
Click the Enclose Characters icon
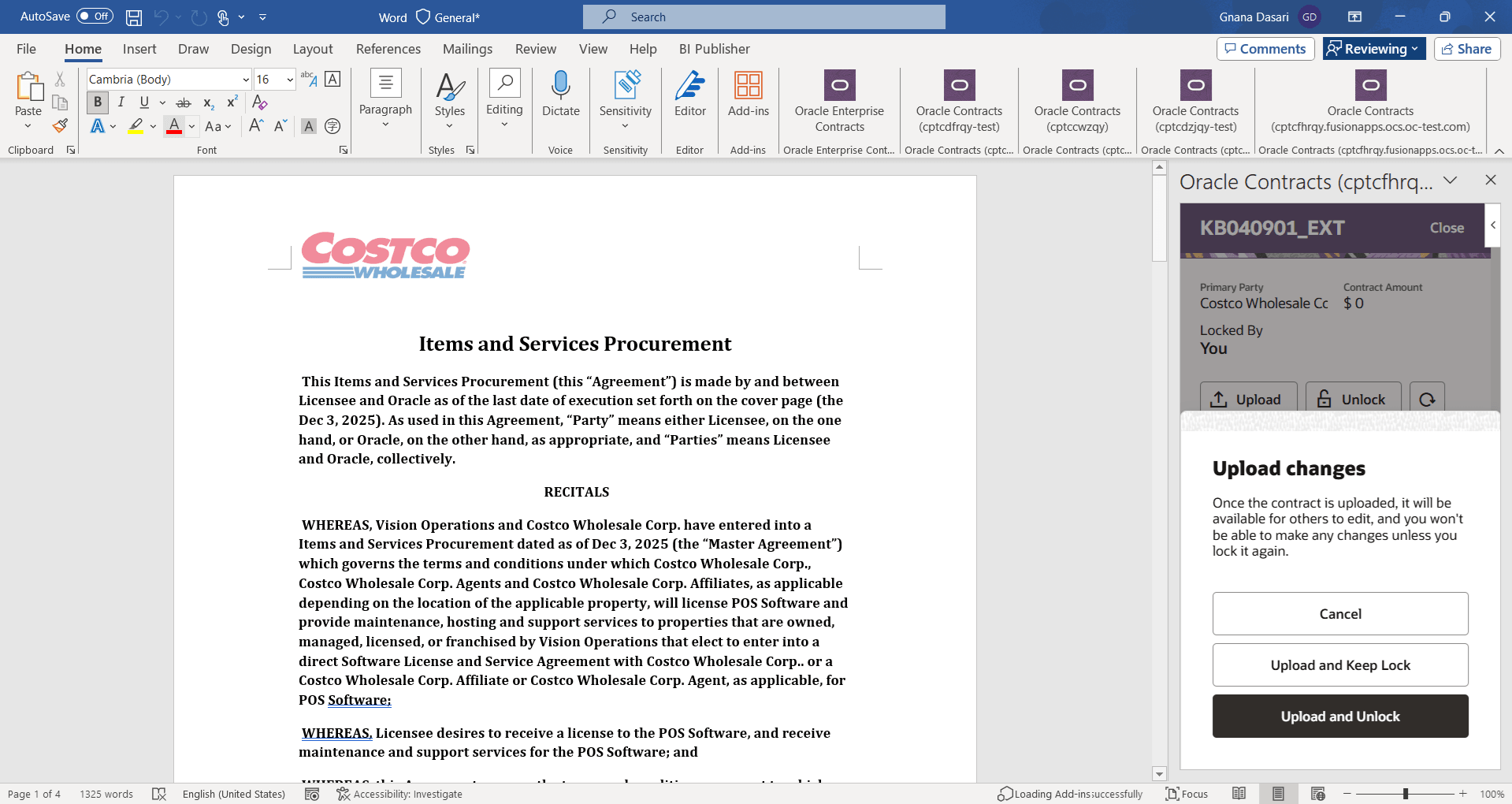click(332, 126)
